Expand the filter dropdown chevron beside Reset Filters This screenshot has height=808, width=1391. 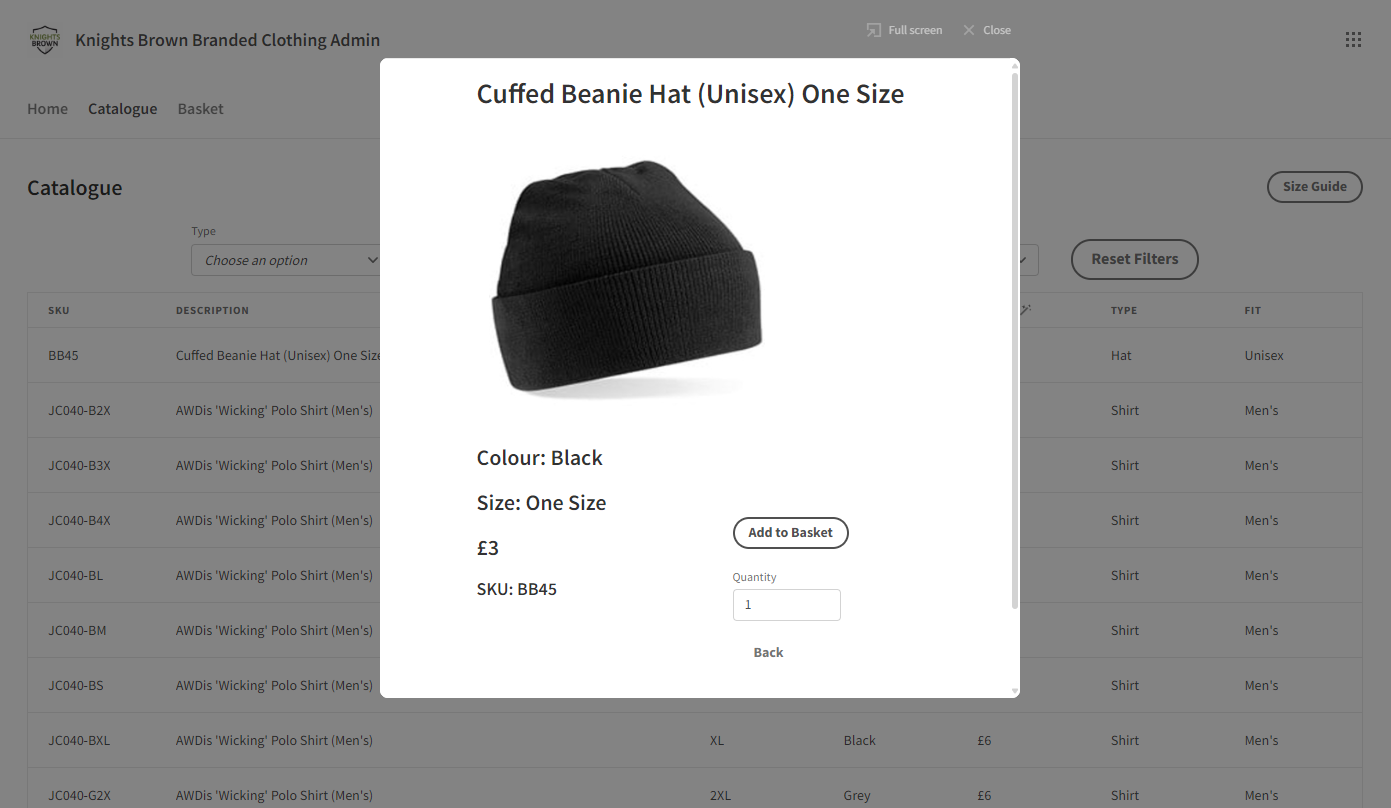pos(1024,260)
